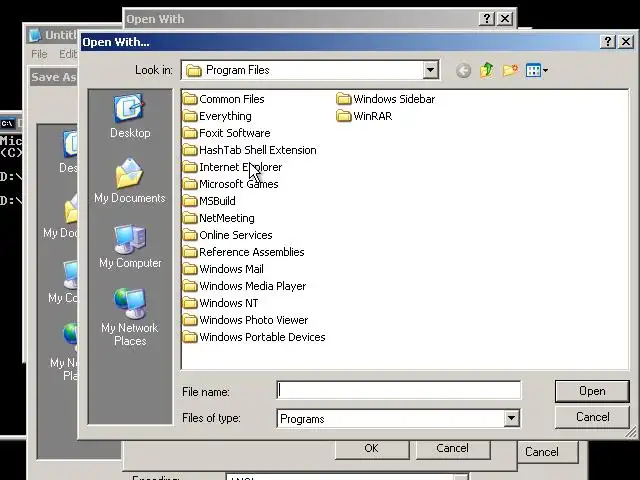The image size is (640, 480).
Task: Click the "Common Files" folder name
Action: [x=231, y=99]
